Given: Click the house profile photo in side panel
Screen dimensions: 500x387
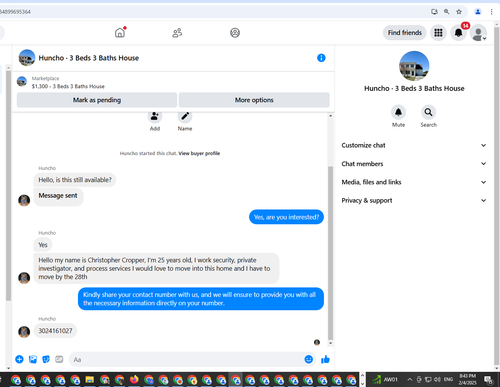Looking at the screenshot, I should [x=414, y=66].
